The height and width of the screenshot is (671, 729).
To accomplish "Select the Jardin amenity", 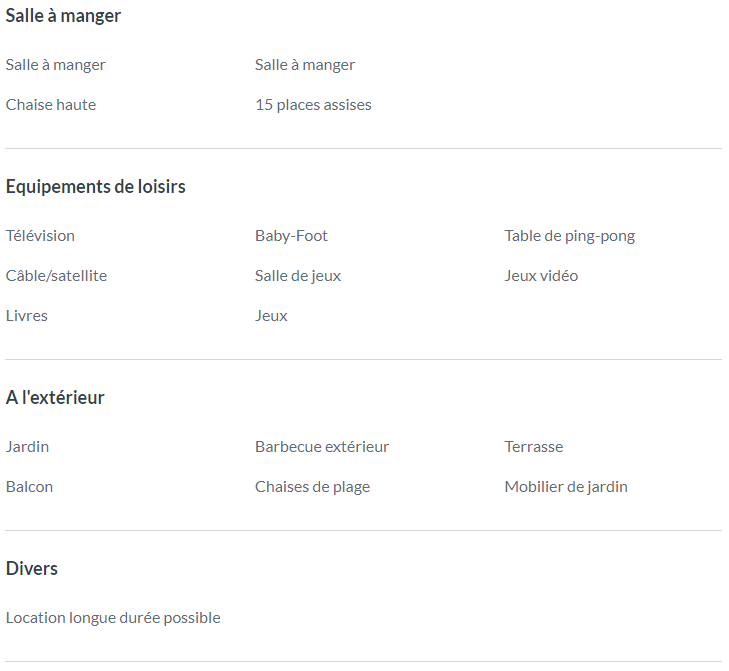I will tap(27, 447).
